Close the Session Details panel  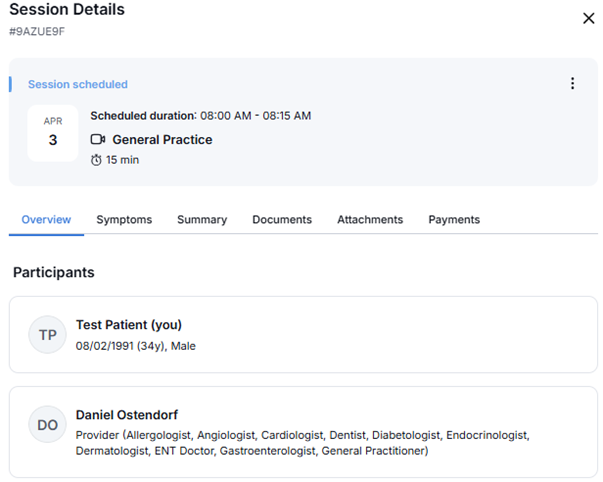tap(588, 18)
